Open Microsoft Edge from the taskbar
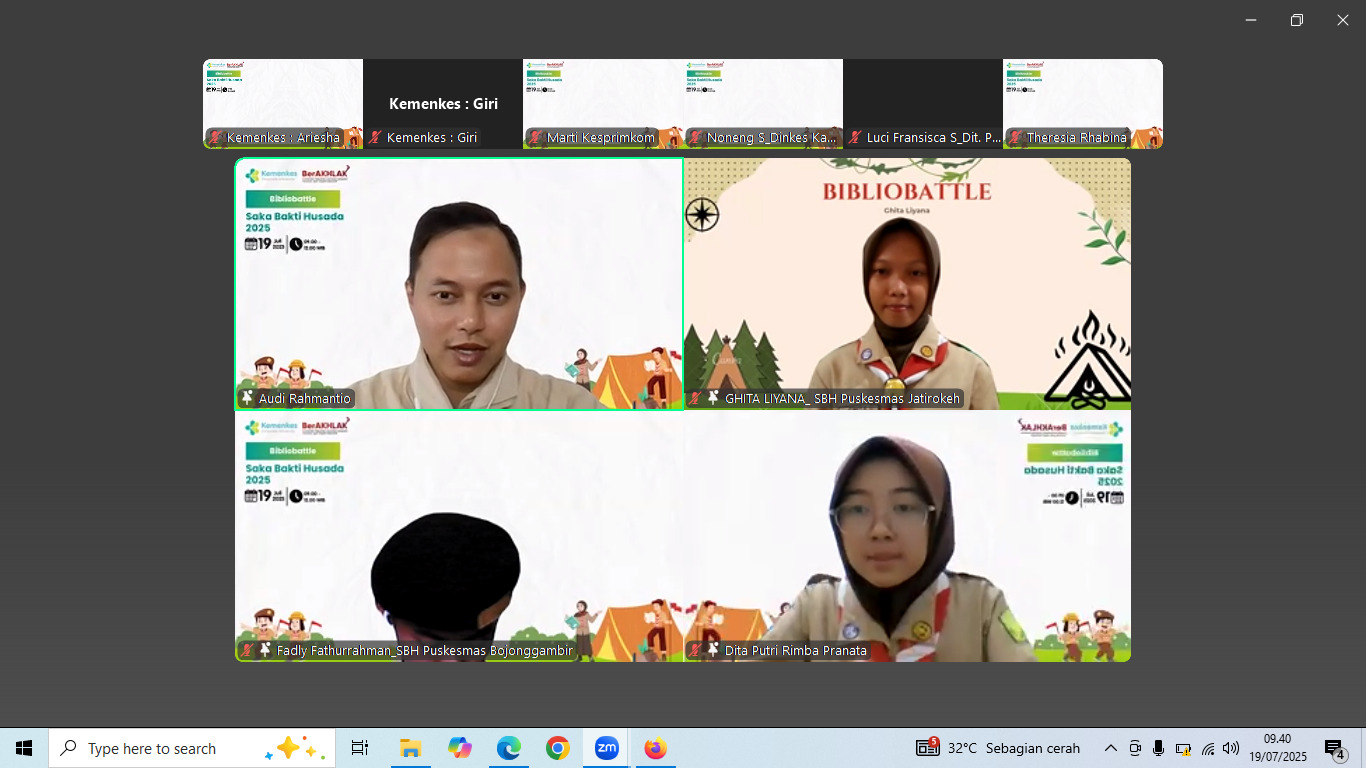Viewport: 1366px width, 768px height. click(509, 748)
